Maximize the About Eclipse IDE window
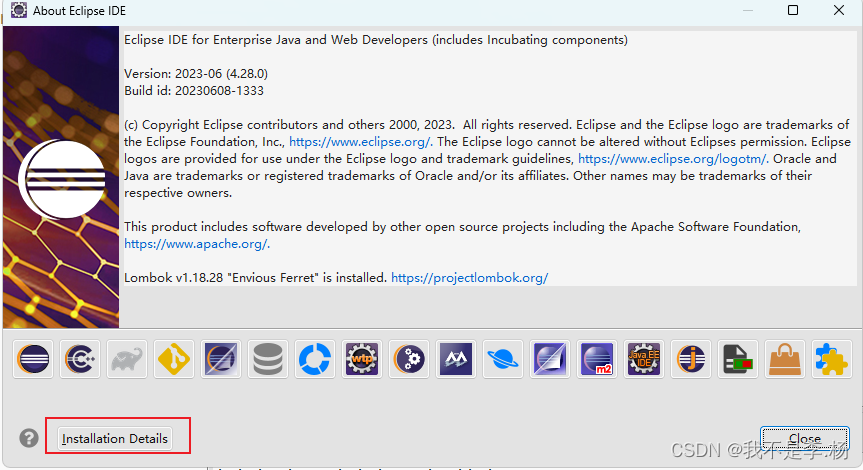This screenshot has width=863, height=470. (x=793, y=10)
